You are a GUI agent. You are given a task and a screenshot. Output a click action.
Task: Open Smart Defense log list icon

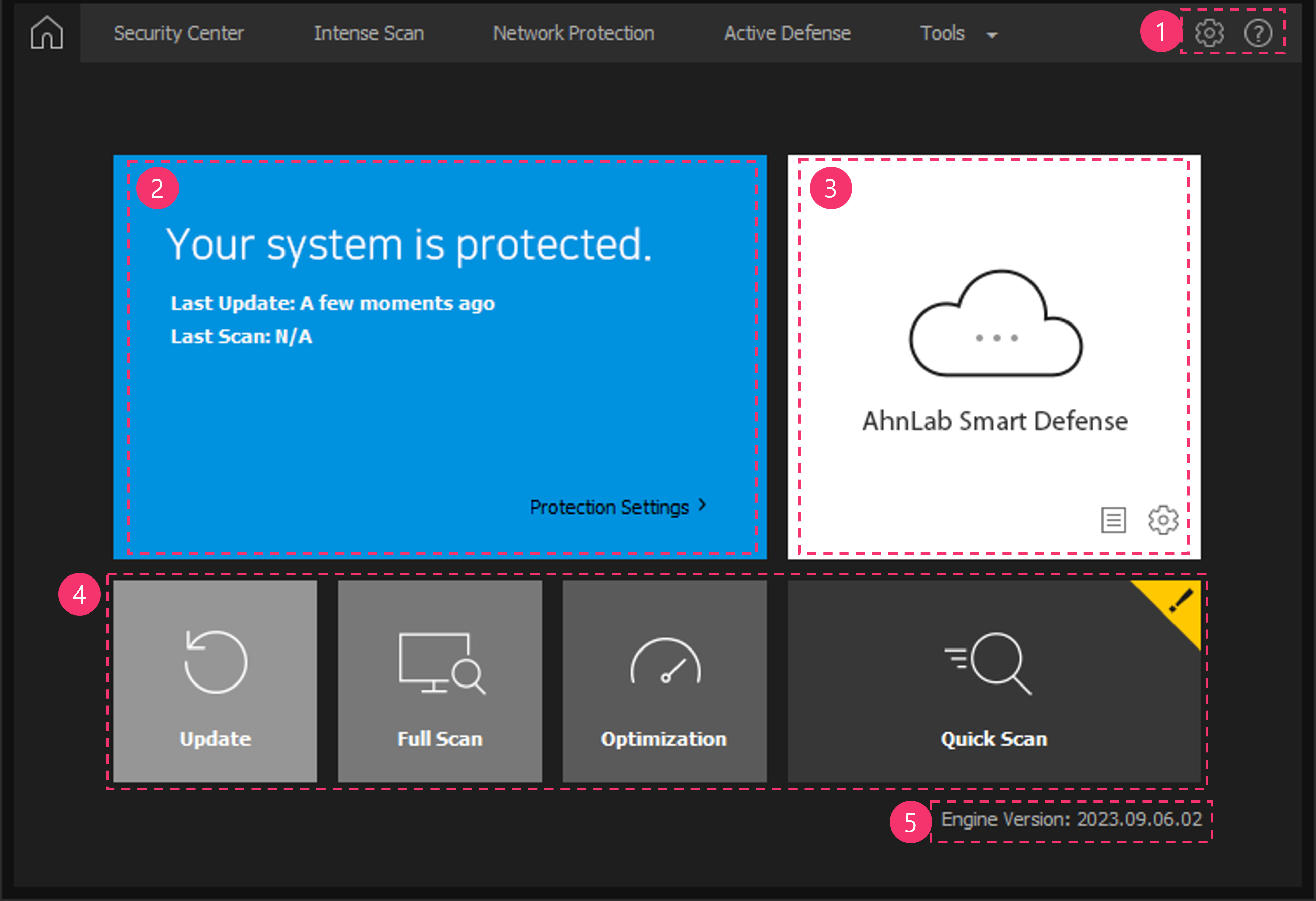(x=1113, y=519)
